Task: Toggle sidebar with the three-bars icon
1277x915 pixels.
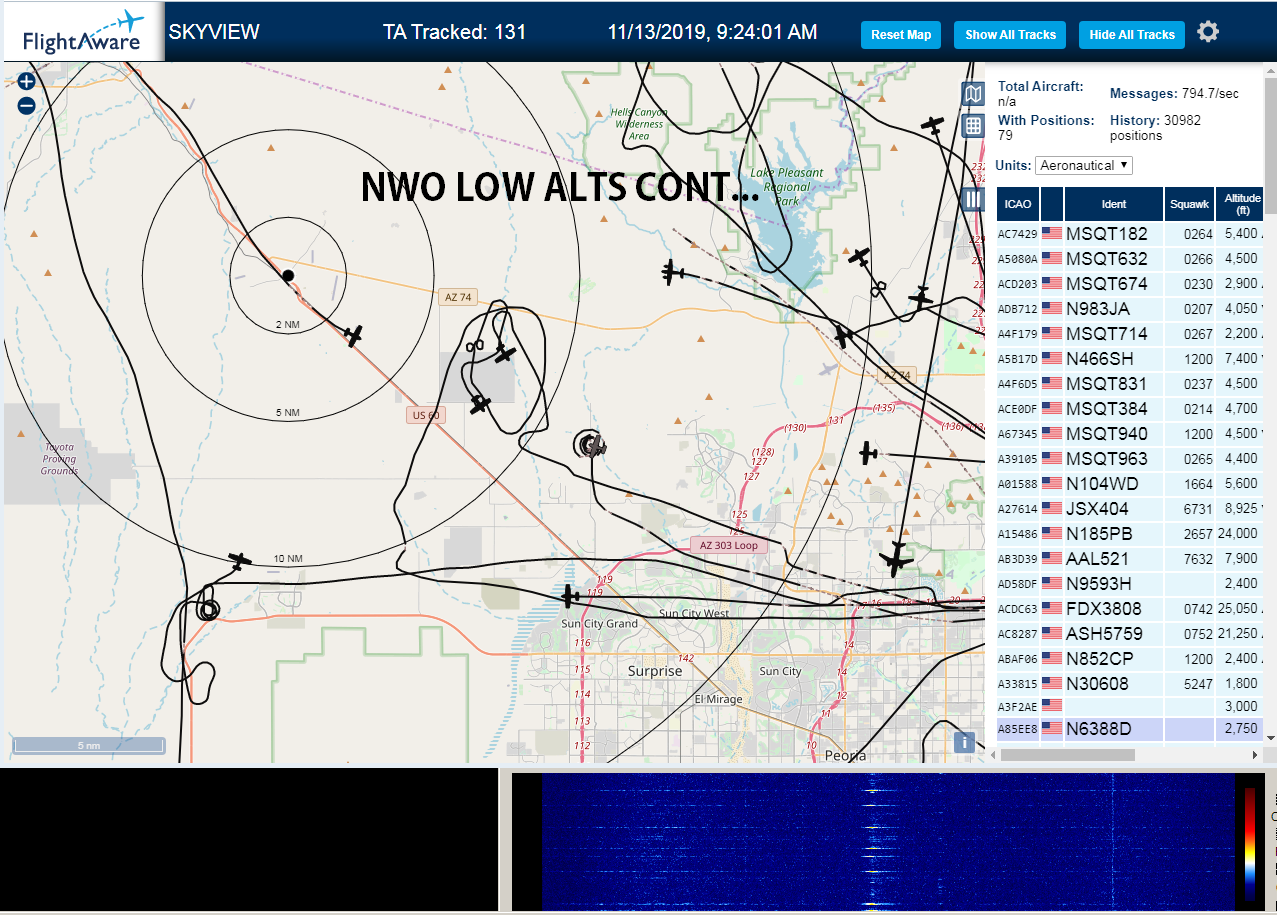Action: (x=973, y=199)
